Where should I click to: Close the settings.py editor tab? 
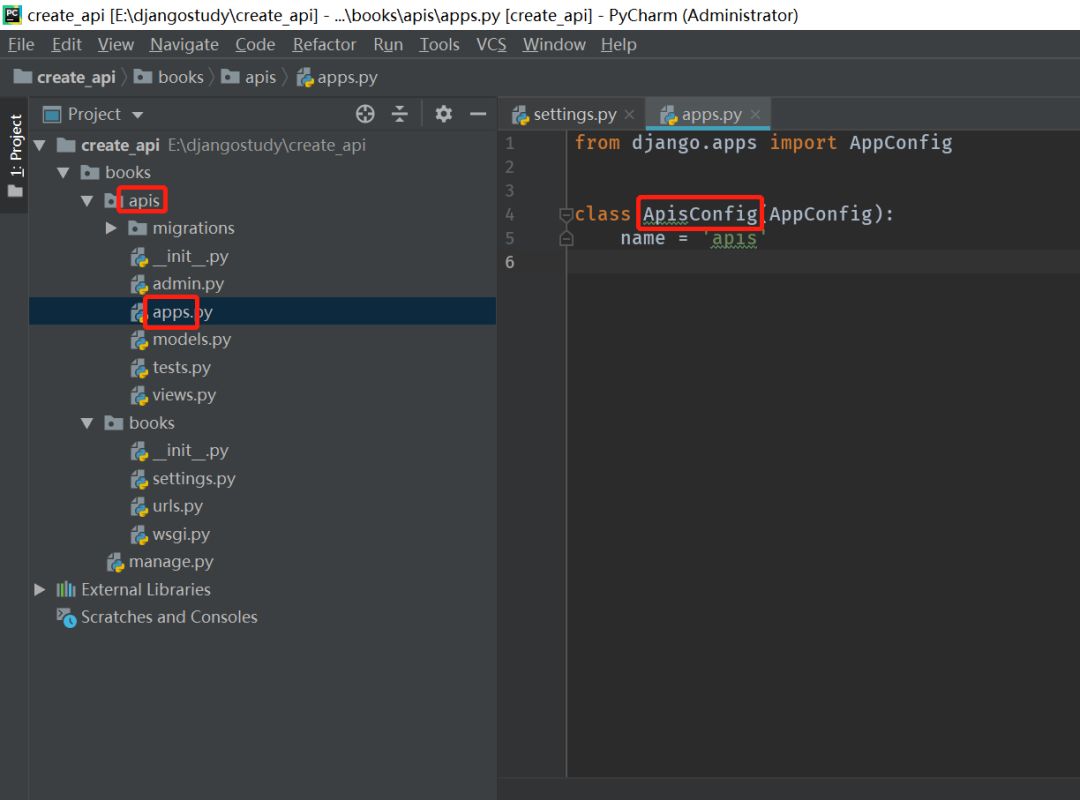click(630, 114)
